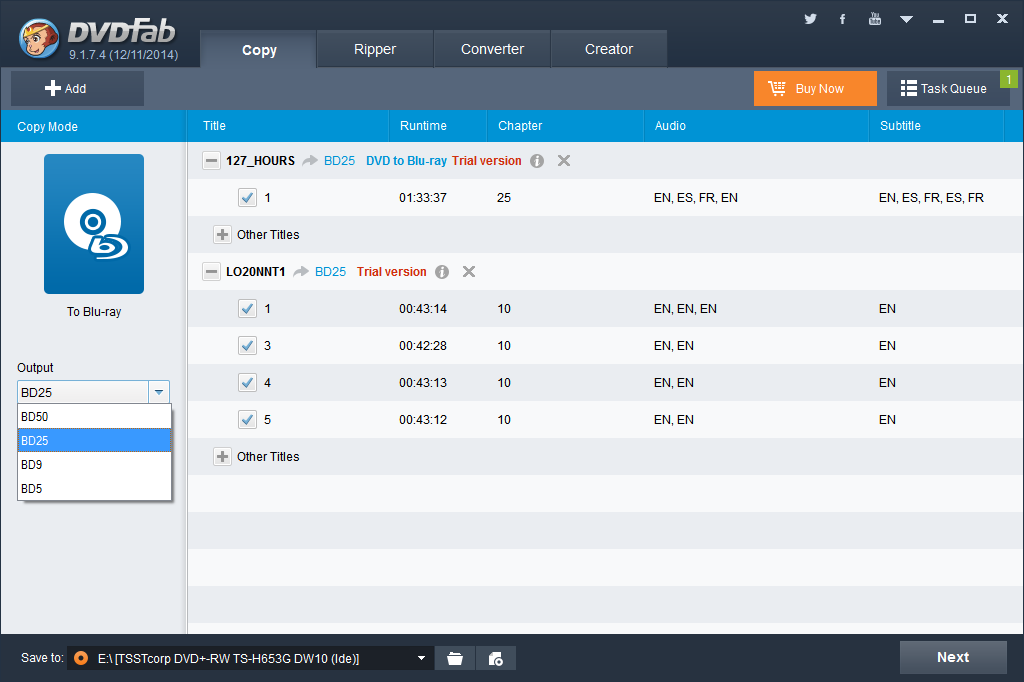Switch to the Converter tab

(x=492, y=49)
